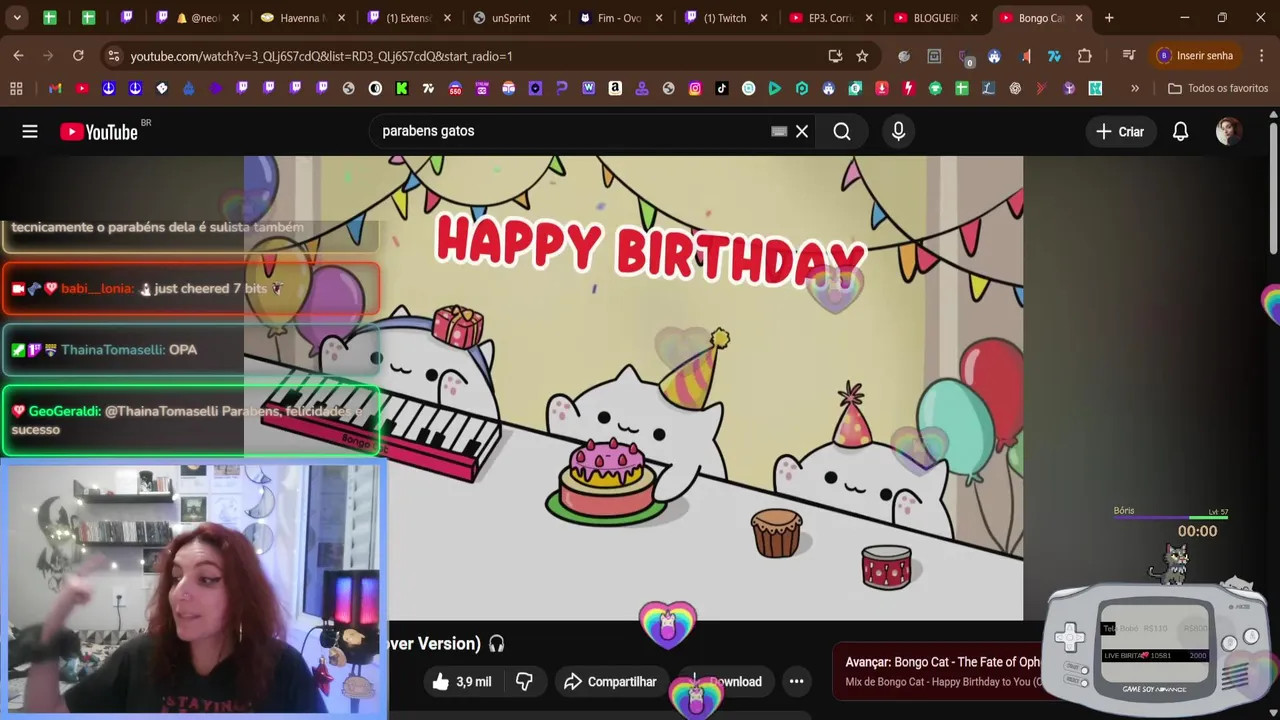This screenshot has height=720, width=1280.
Task: Open Chrome three-dot menu
Action: tap(1261, 56)
